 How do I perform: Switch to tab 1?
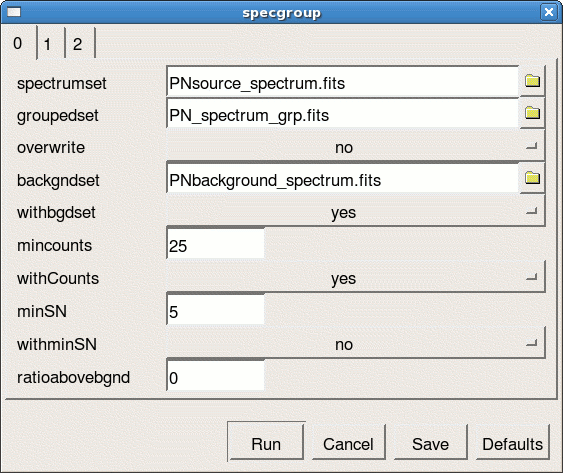click(x=51, y=44)
